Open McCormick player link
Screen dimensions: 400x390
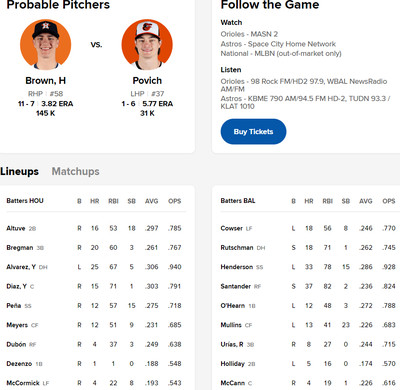tap(23, 383)
